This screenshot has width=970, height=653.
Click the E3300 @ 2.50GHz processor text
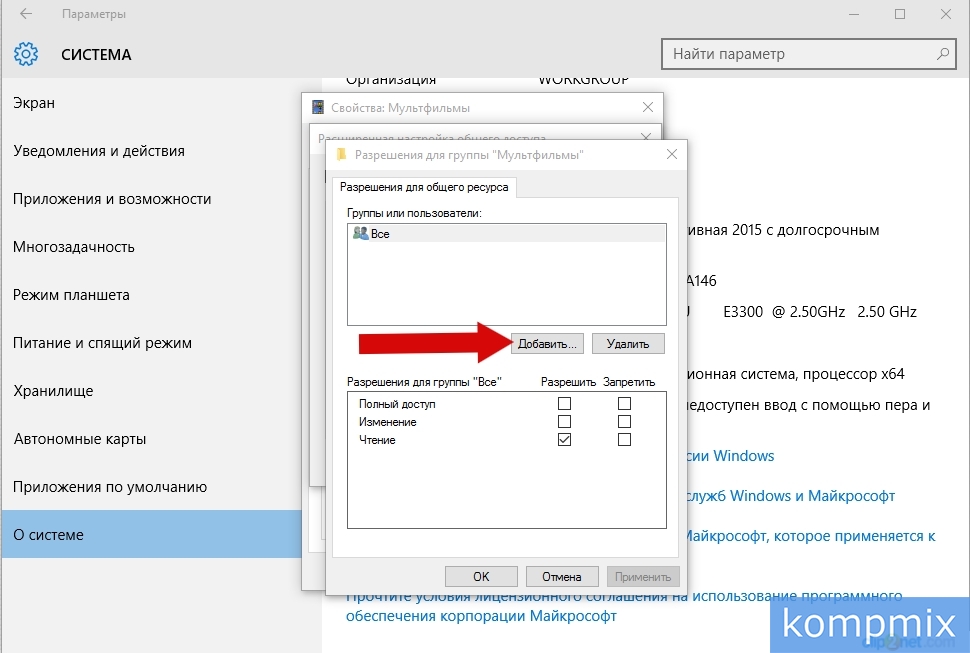tap(784, 312)
